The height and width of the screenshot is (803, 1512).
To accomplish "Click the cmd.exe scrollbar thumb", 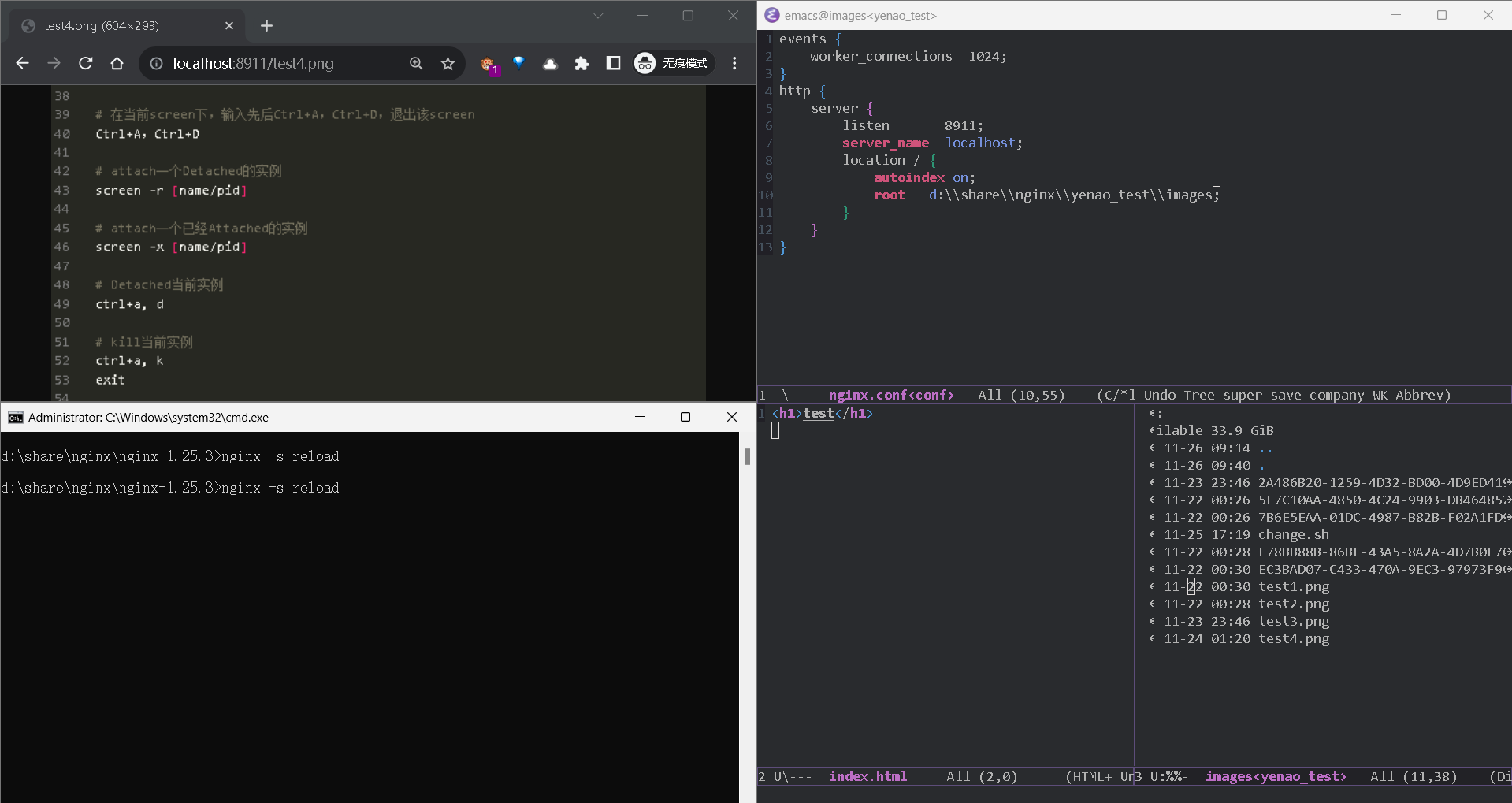I will click(748, 456).
